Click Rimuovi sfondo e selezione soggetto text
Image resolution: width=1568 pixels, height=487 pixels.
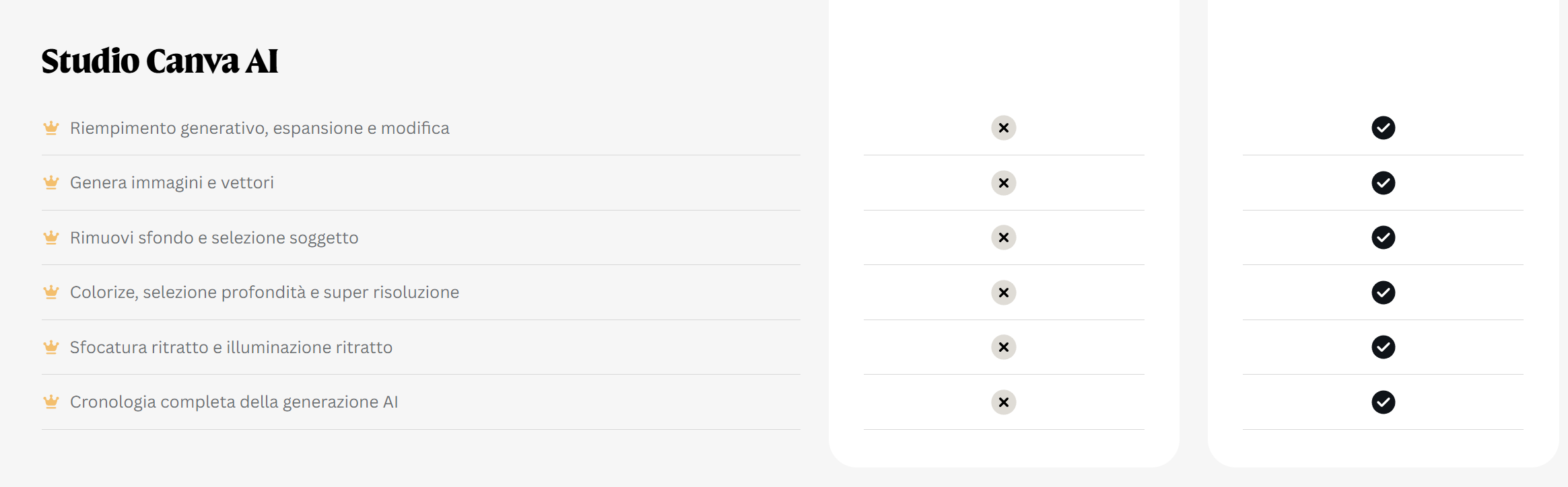(x=214, y=237)
